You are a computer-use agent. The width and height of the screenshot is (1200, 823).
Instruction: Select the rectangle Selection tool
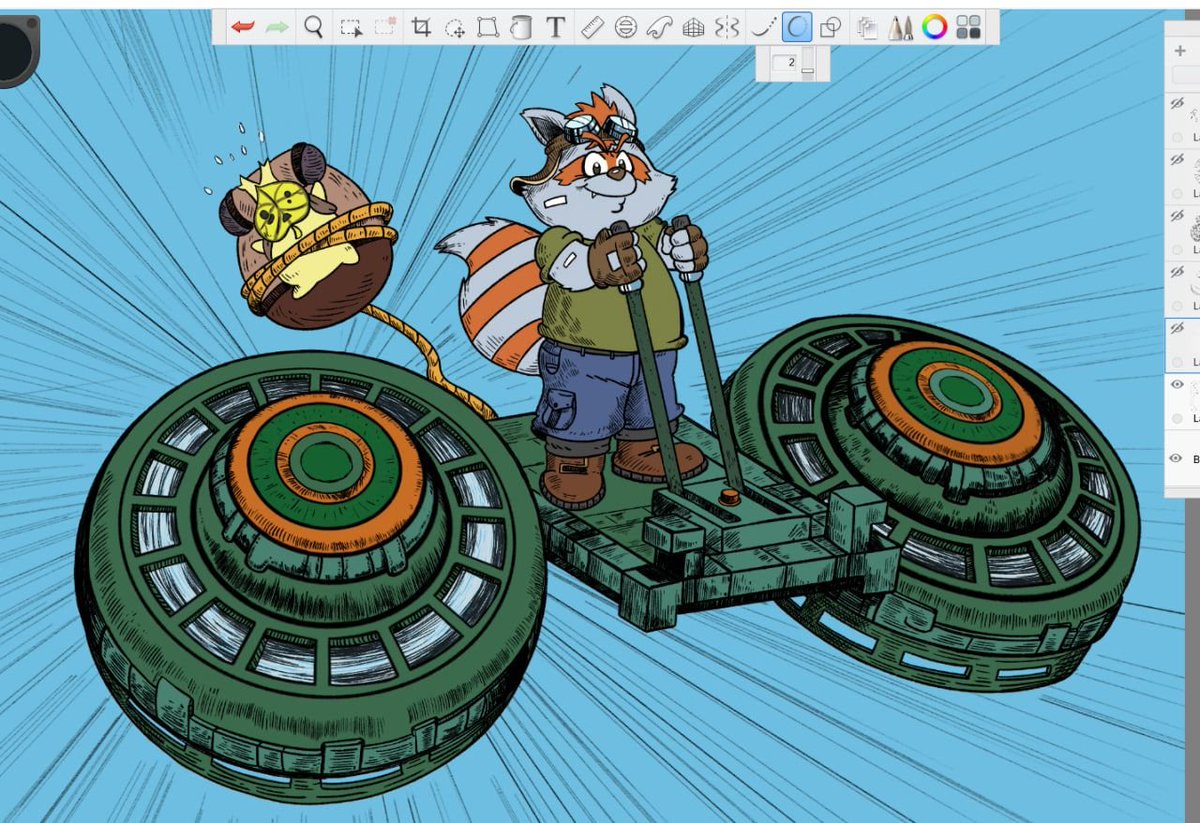pos(351,28)
